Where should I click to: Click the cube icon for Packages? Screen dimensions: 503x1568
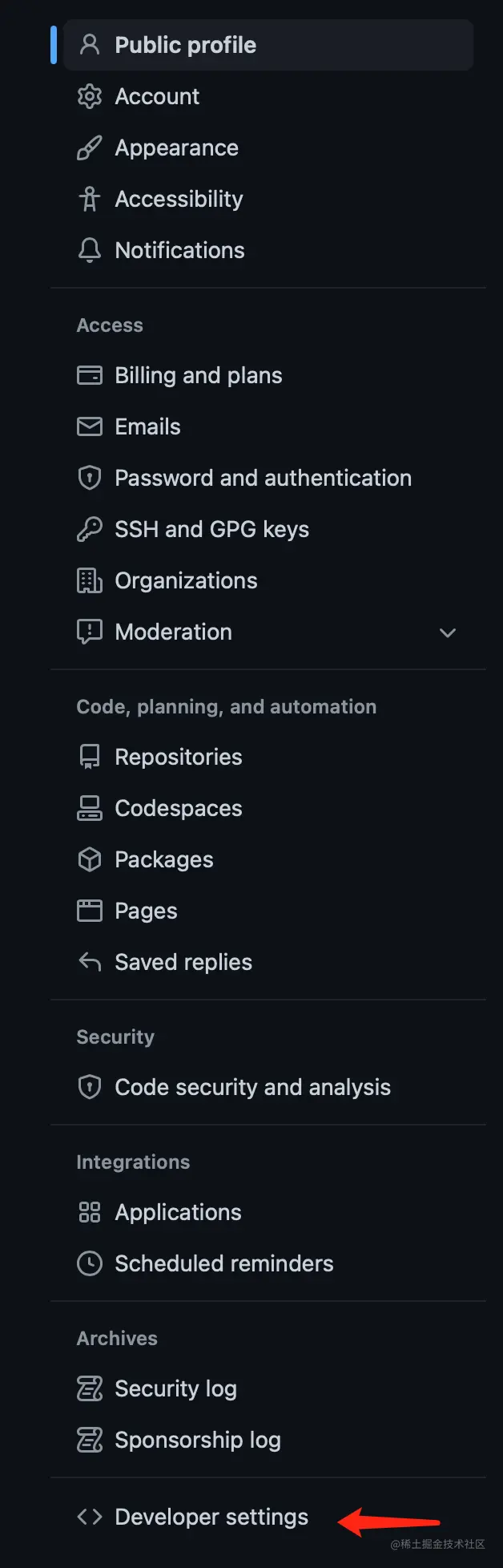(x=90, y=859)
